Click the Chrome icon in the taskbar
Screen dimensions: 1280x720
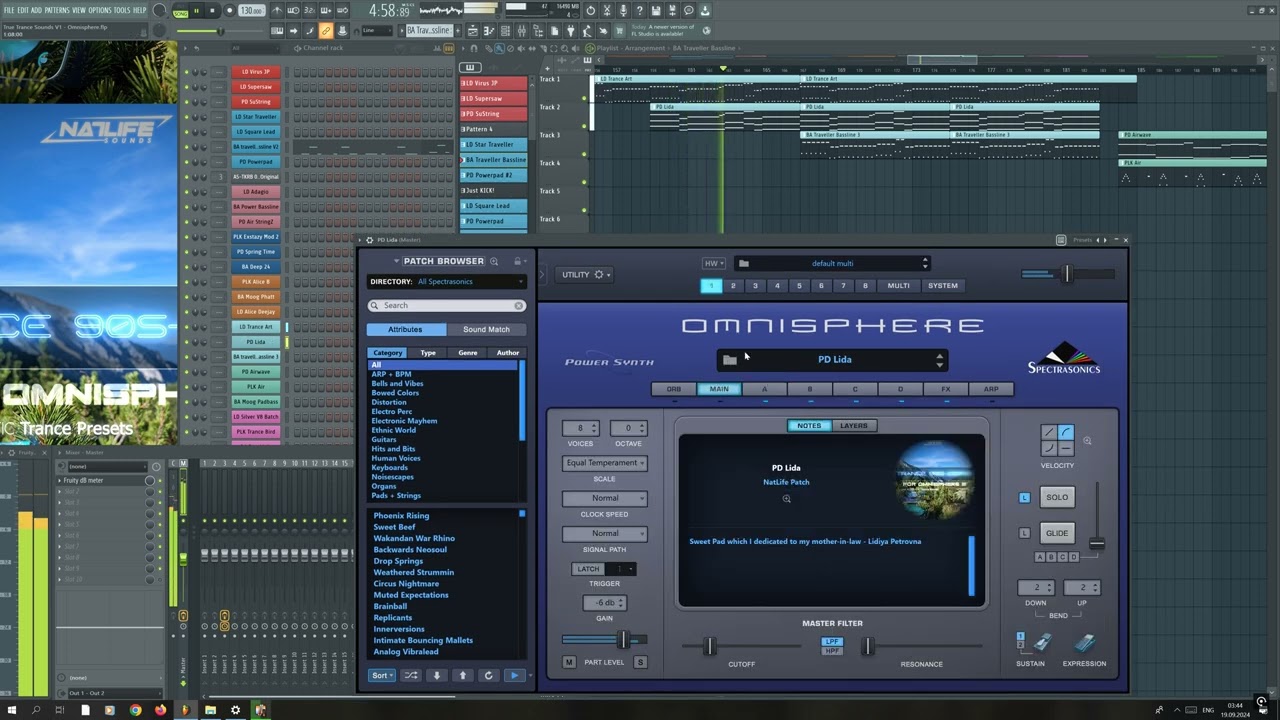[135, 710]
